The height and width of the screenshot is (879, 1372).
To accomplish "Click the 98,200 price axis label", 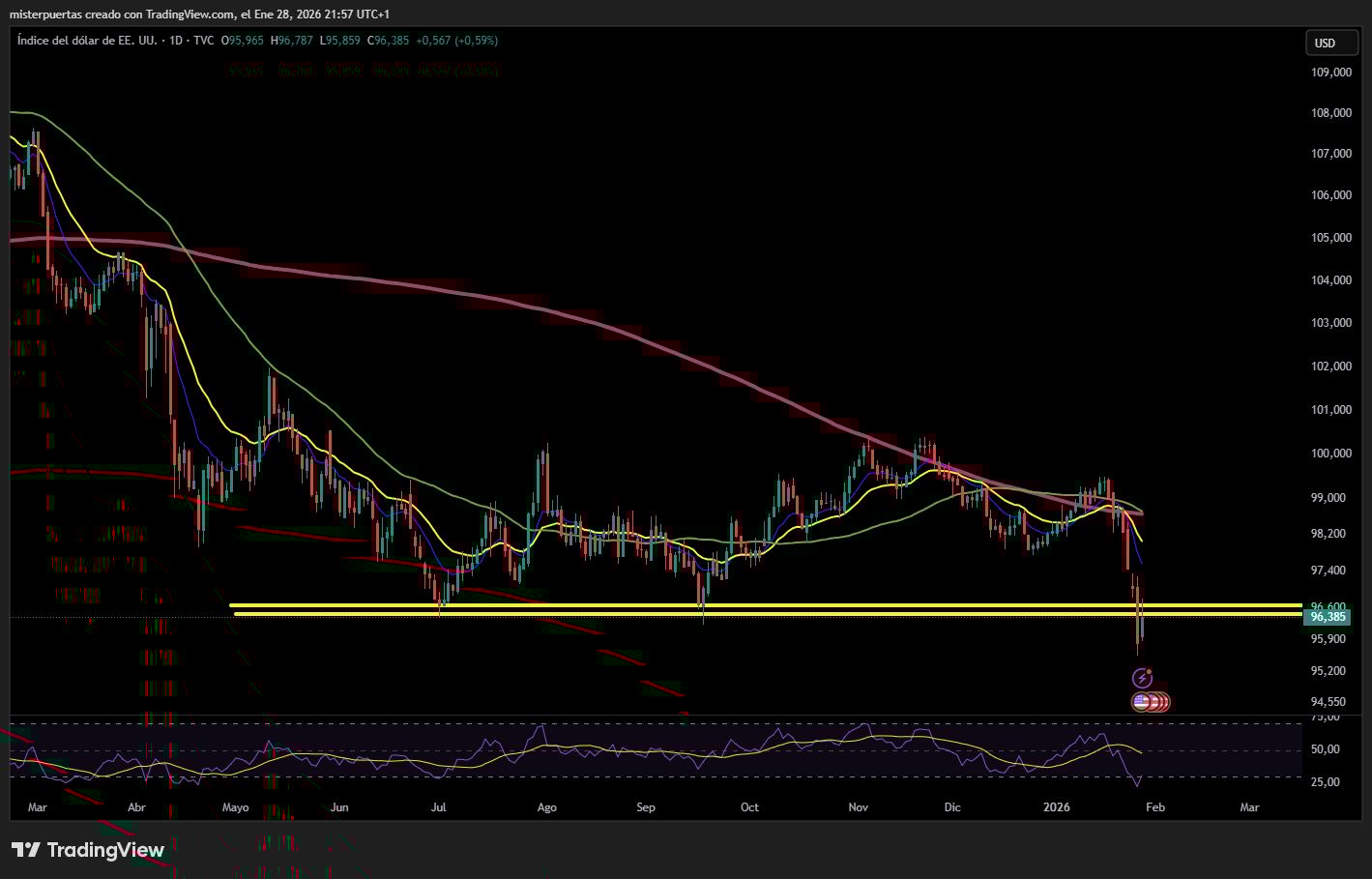I will click(x=1328, y=534).
